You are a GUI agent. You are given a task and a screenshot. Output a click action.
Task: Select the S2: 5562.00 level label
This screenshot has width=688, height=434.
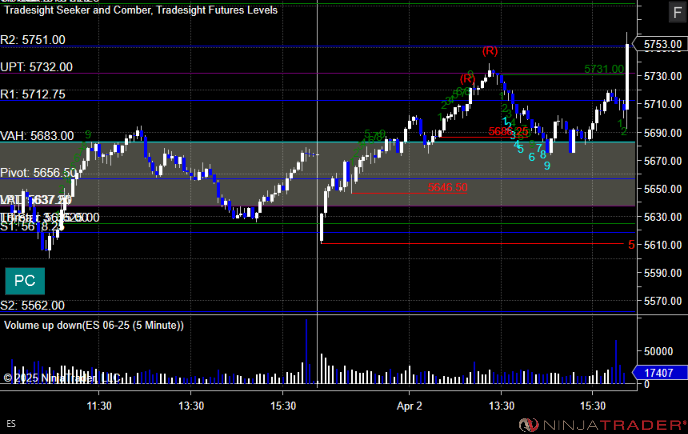click(x=32, y=305)
